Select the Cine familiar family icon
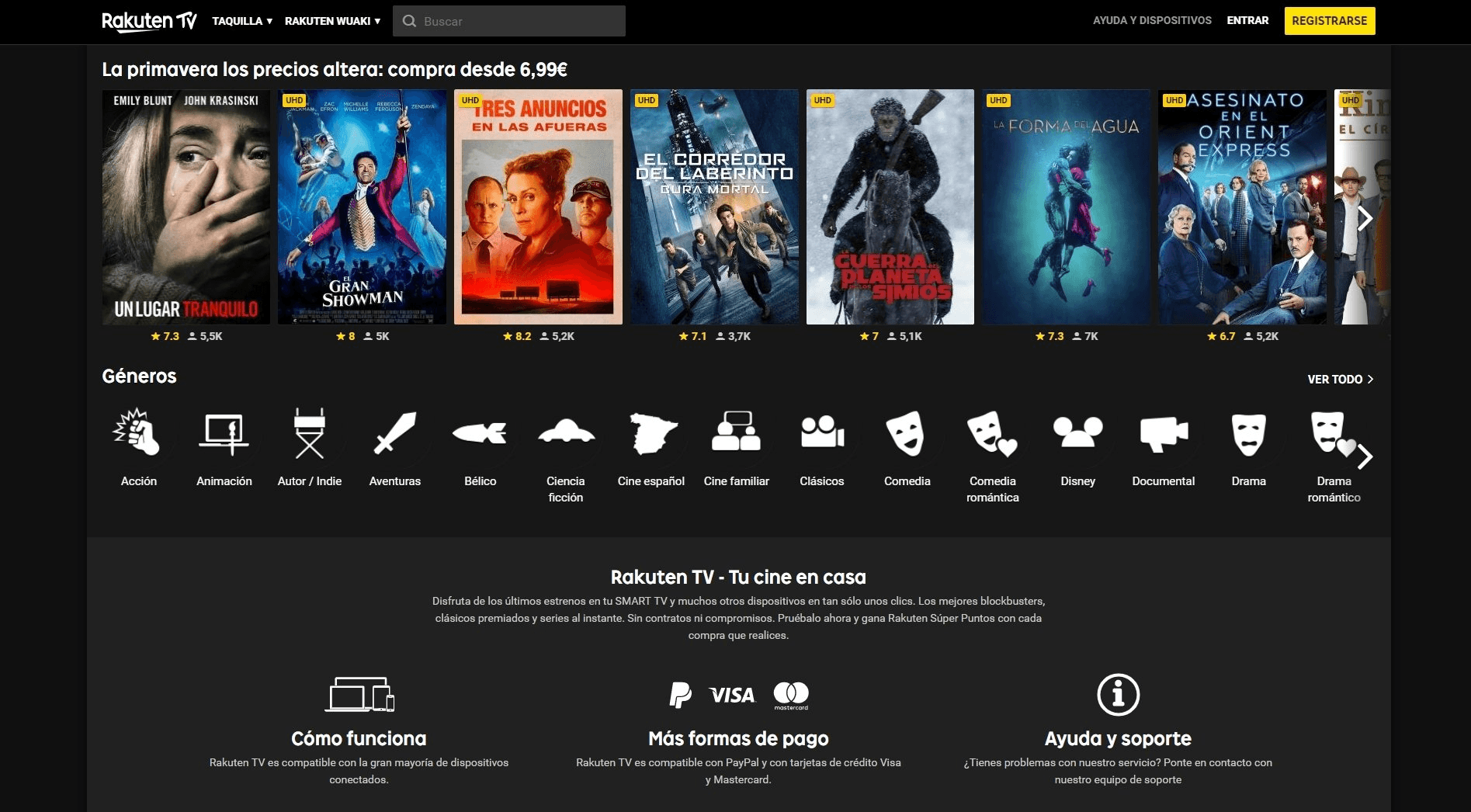 [x=737, y=431]
